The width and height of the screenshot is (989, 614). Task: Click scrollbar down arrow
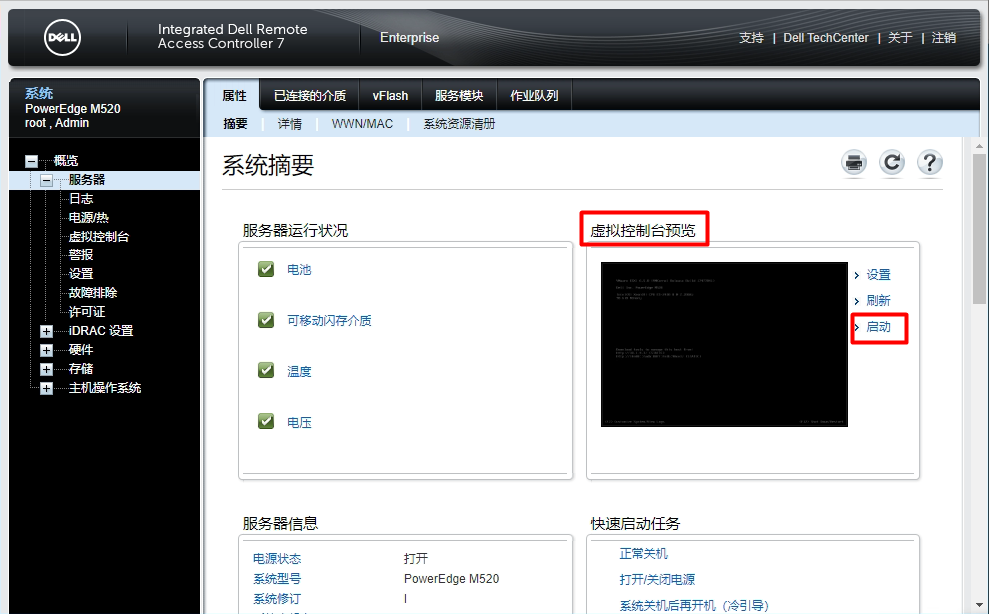click(x=979, y=606)
